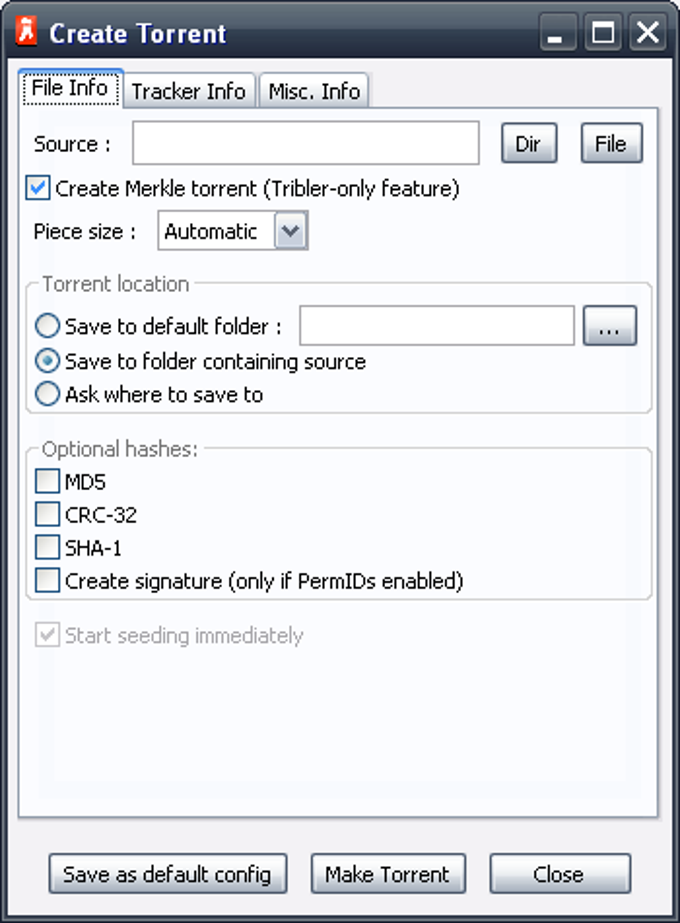
Task: Minimize the Create Torrent window
Action: [x=558, y=34]
